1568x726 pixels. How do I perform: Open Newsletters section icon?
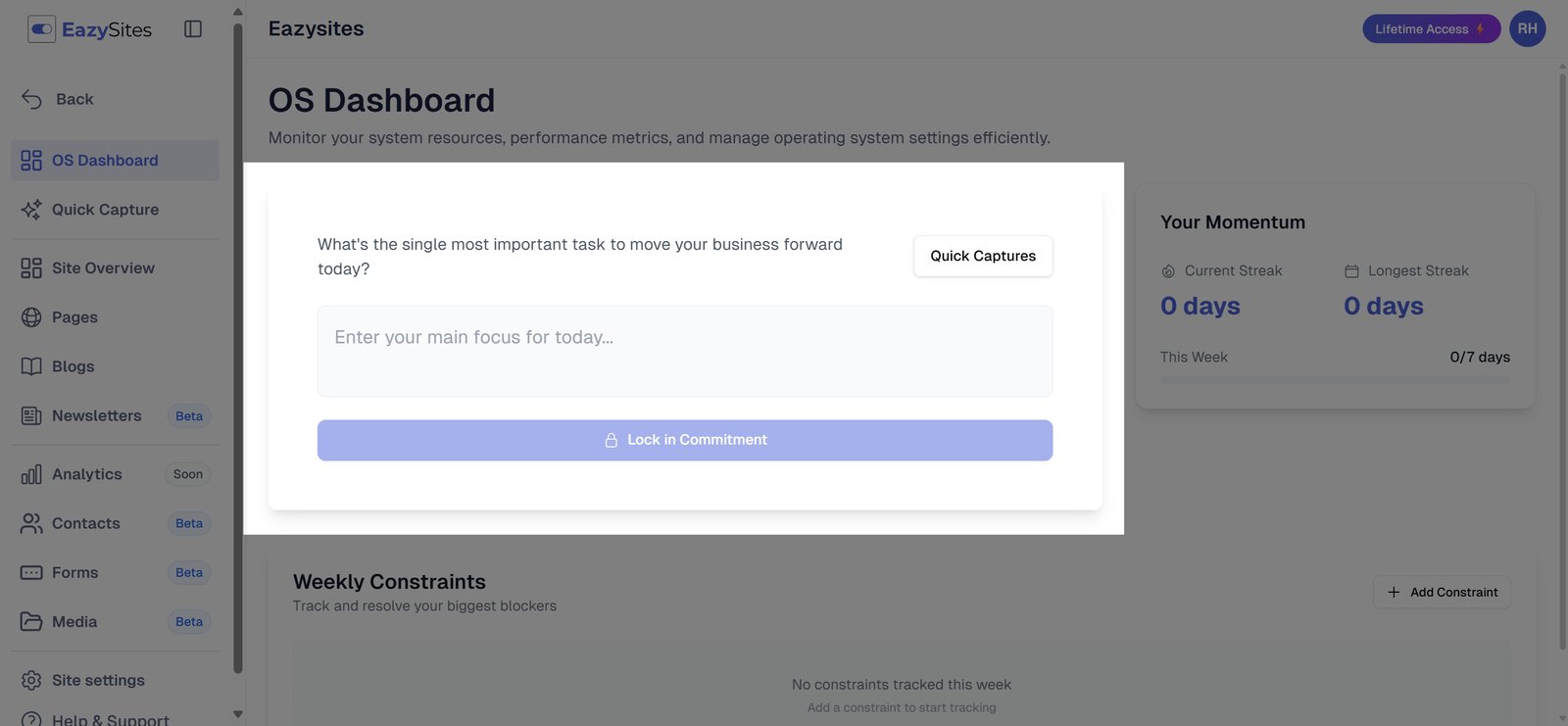(x=31, y=416)
